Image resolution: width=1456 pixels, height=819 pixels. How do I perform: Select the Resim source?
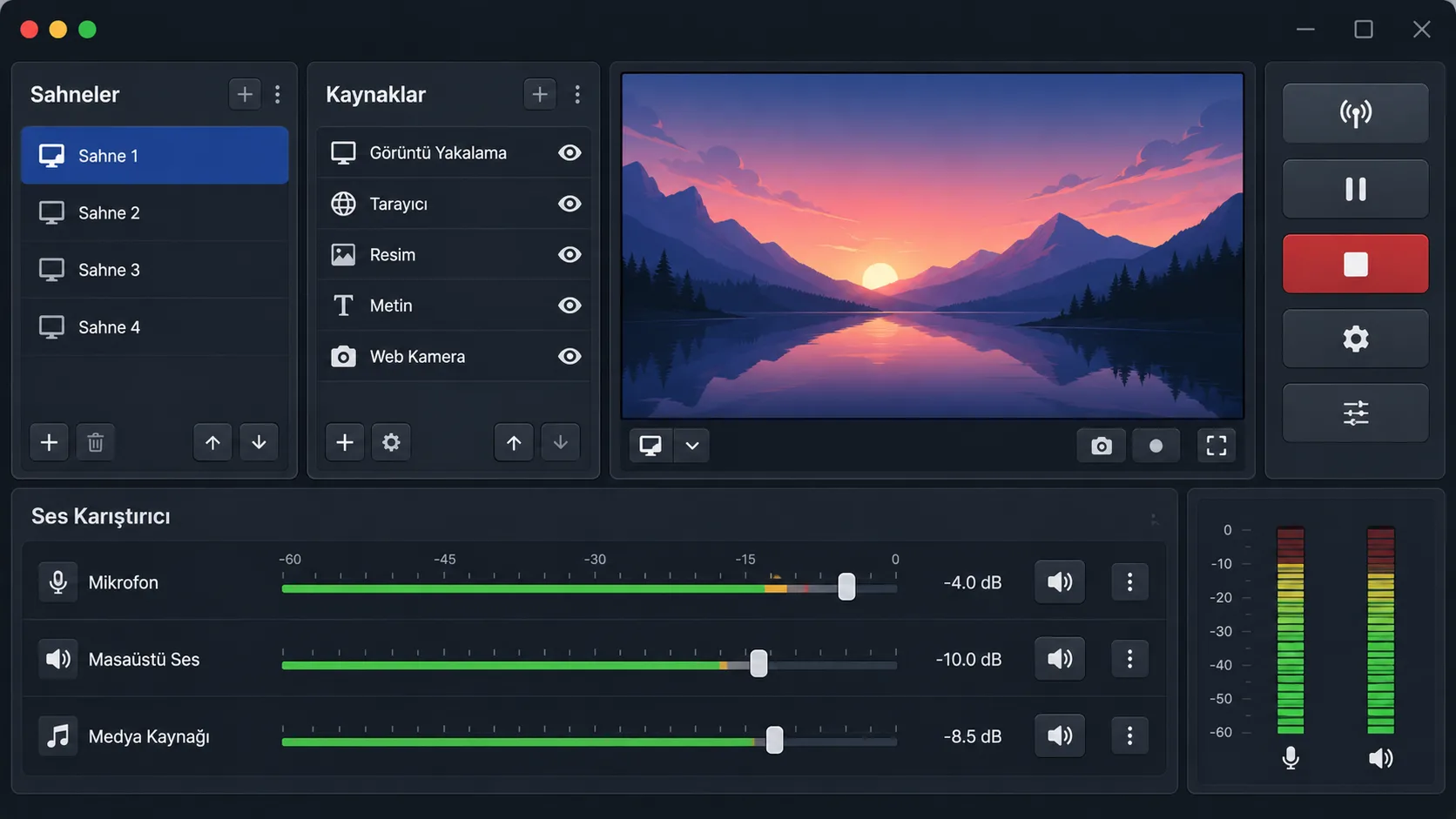click(x=454, y=254)
